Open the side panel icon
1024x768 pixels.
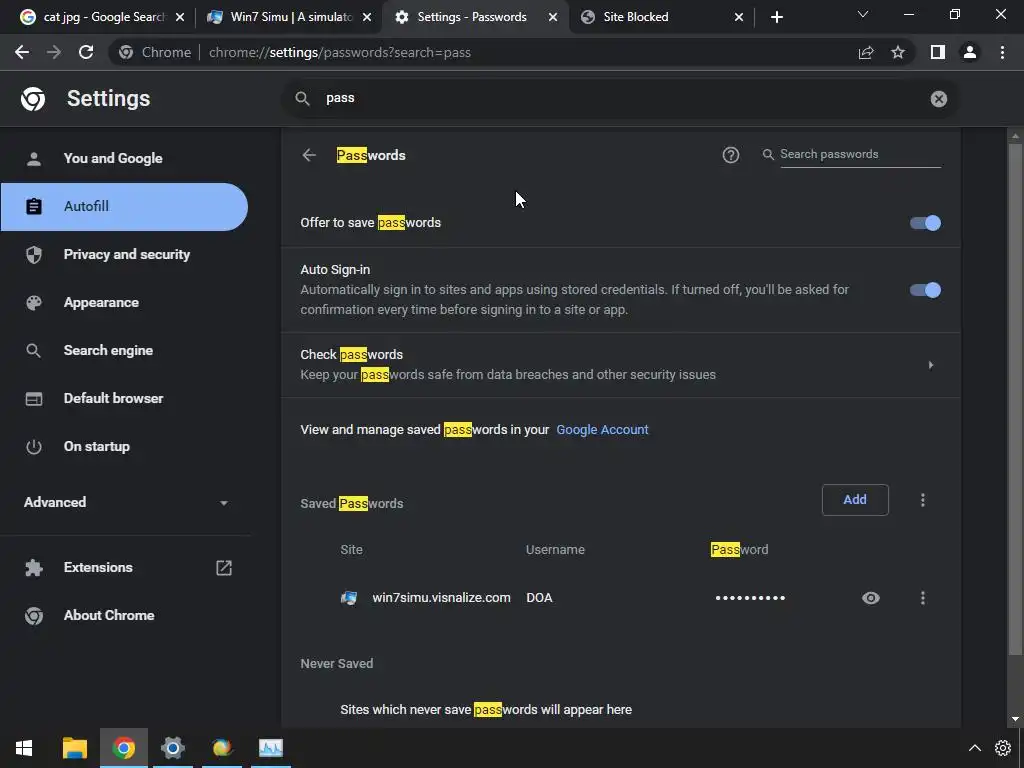(x=938, y=52)
